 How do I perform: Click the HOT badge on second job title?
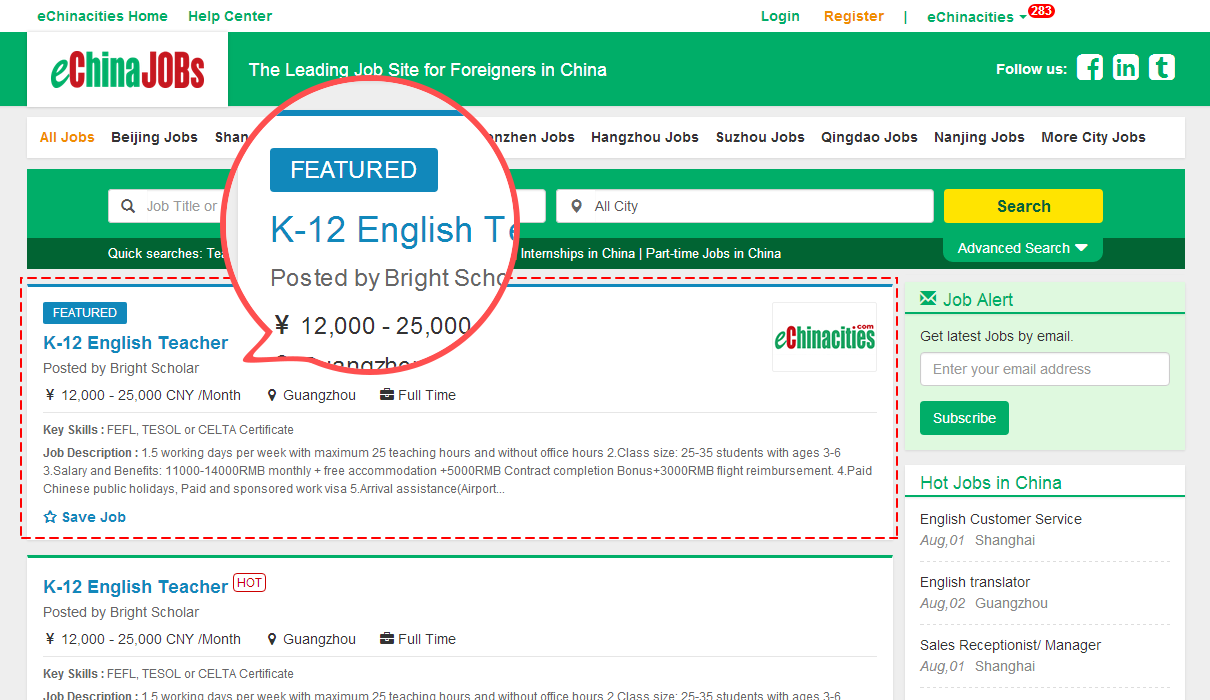click(249, 583)
